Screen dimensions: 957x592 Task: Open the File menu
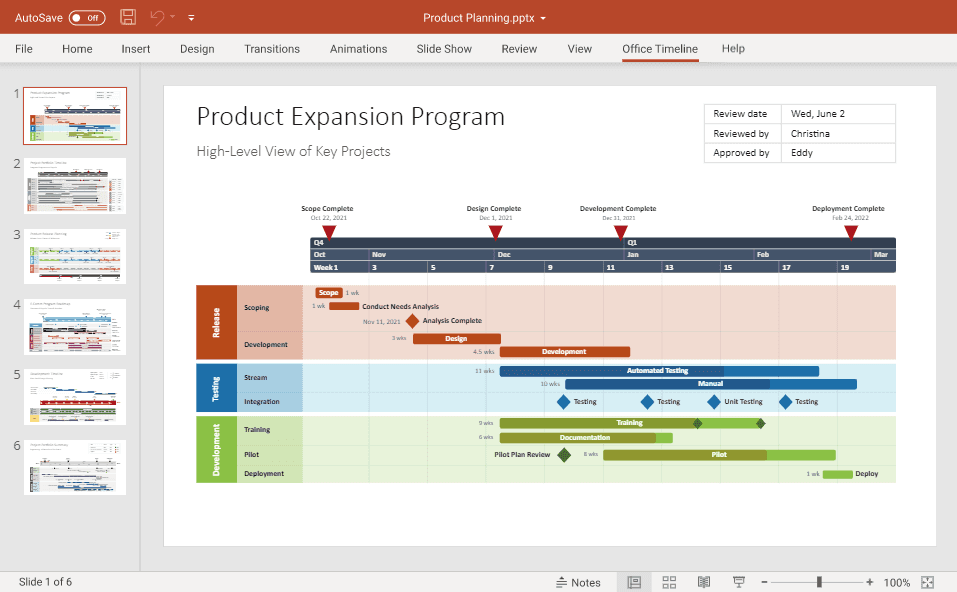(23, 48)
